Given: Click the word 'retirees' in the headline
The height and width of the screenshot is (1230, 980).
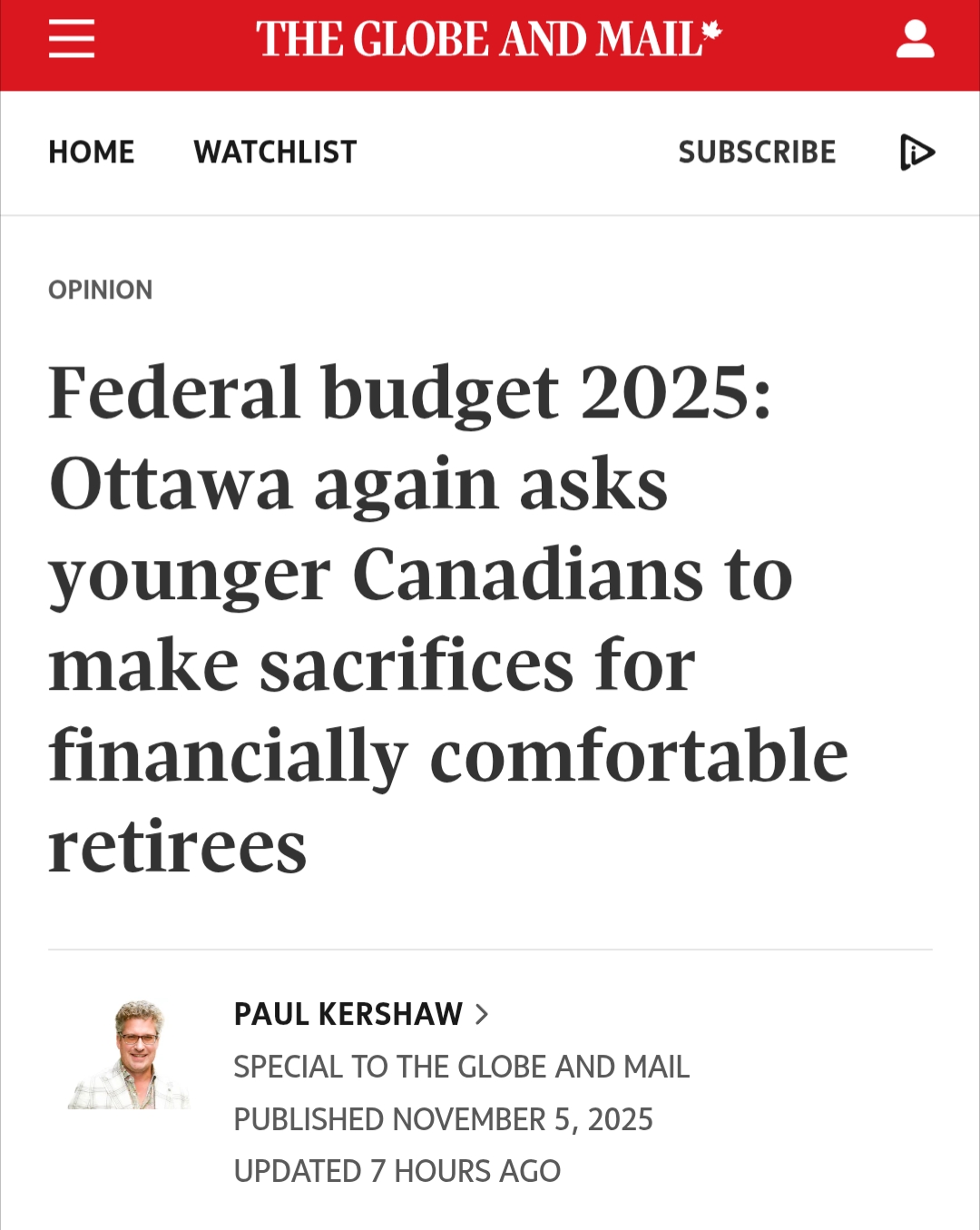Looking at the screenshot, I should click(x=178, y=846).
